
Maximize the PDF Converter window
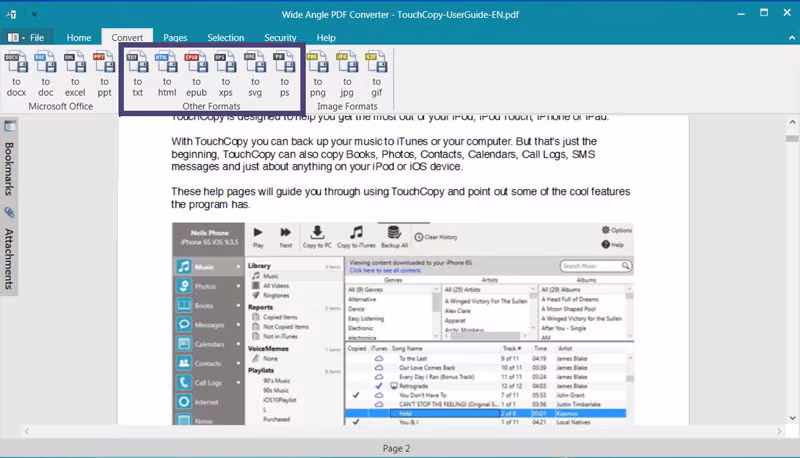764,13
